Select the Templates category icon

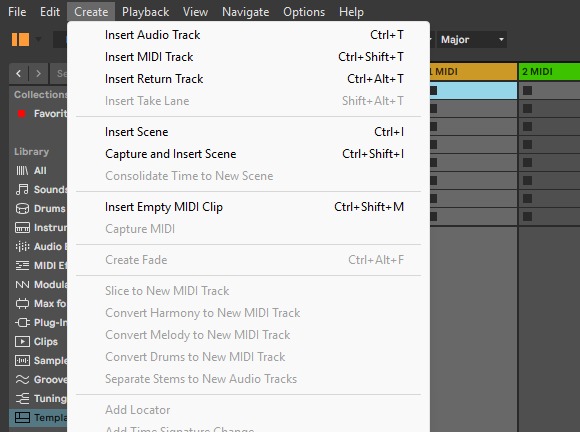(22, 418)
